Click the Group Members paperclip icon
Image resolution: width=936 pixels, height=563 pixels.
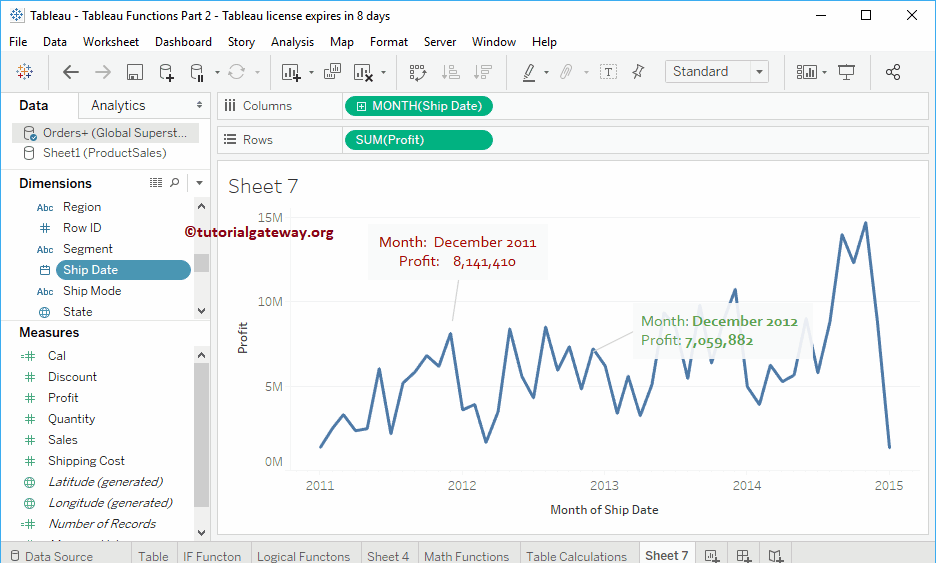tap(566, 72)
